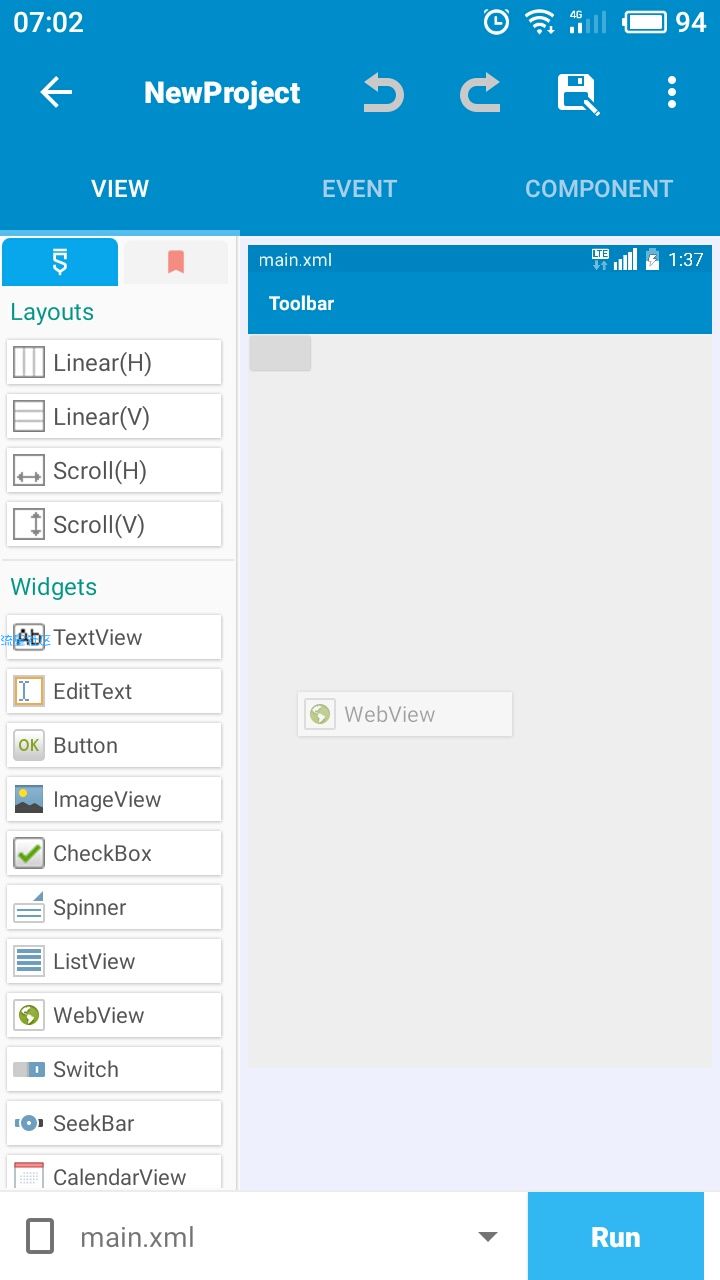Select the WebView placed on canvas
The height and width of the screenshot is (1280, 720).
click(x=405, y=714)
